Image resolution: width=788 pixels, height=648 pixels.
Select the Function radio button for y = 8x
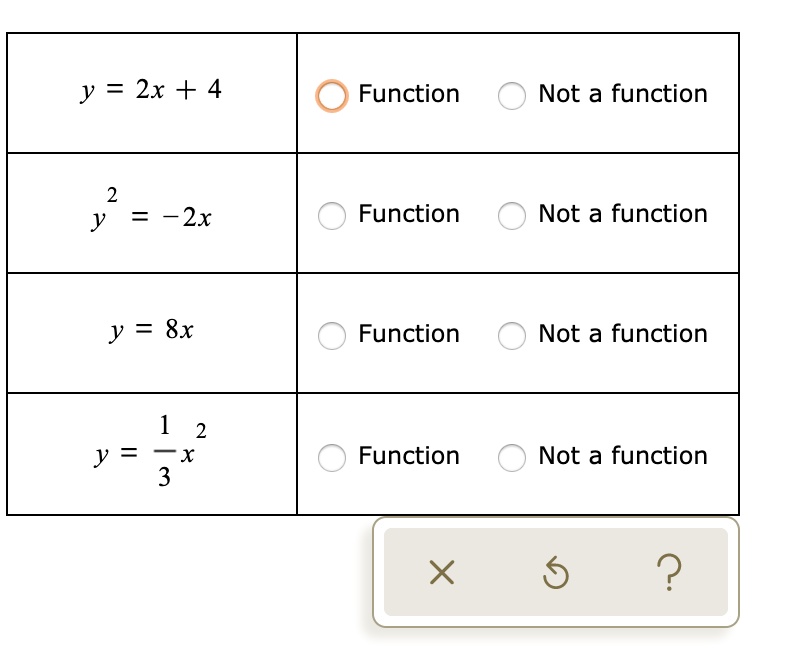tap(332, 335)
